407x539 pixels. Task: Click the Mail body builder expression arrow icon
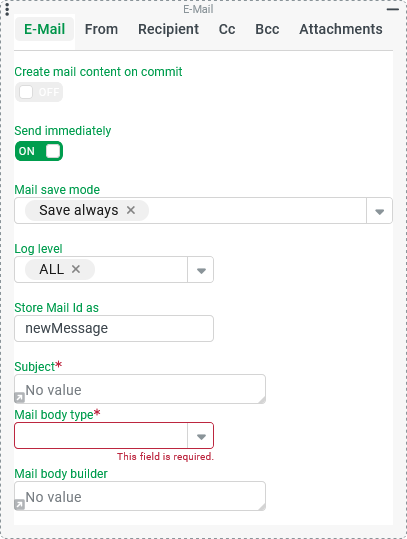click(x=19, y=505)
